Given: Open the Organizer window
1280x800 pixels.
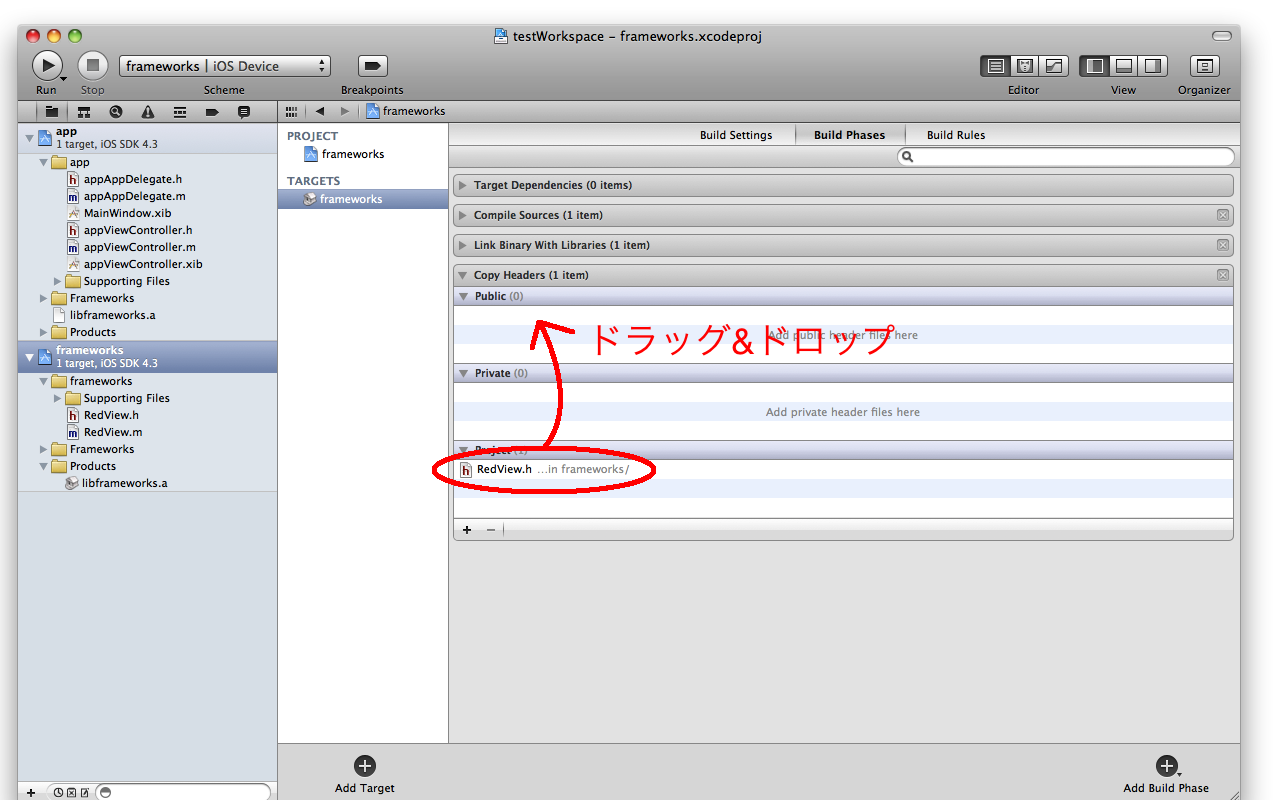Looking at the screenshot, I should pyautogui.click(x=1204, y=66).
